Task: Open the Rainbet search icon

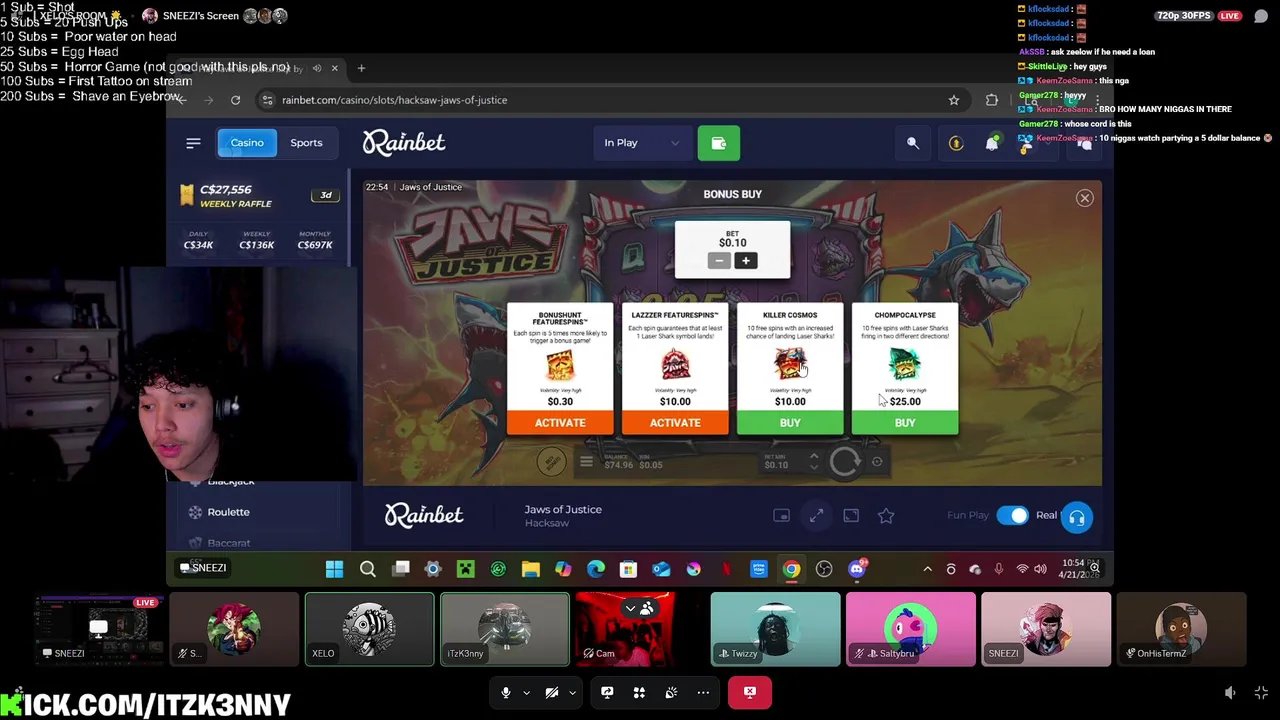Action: point(912,143)
